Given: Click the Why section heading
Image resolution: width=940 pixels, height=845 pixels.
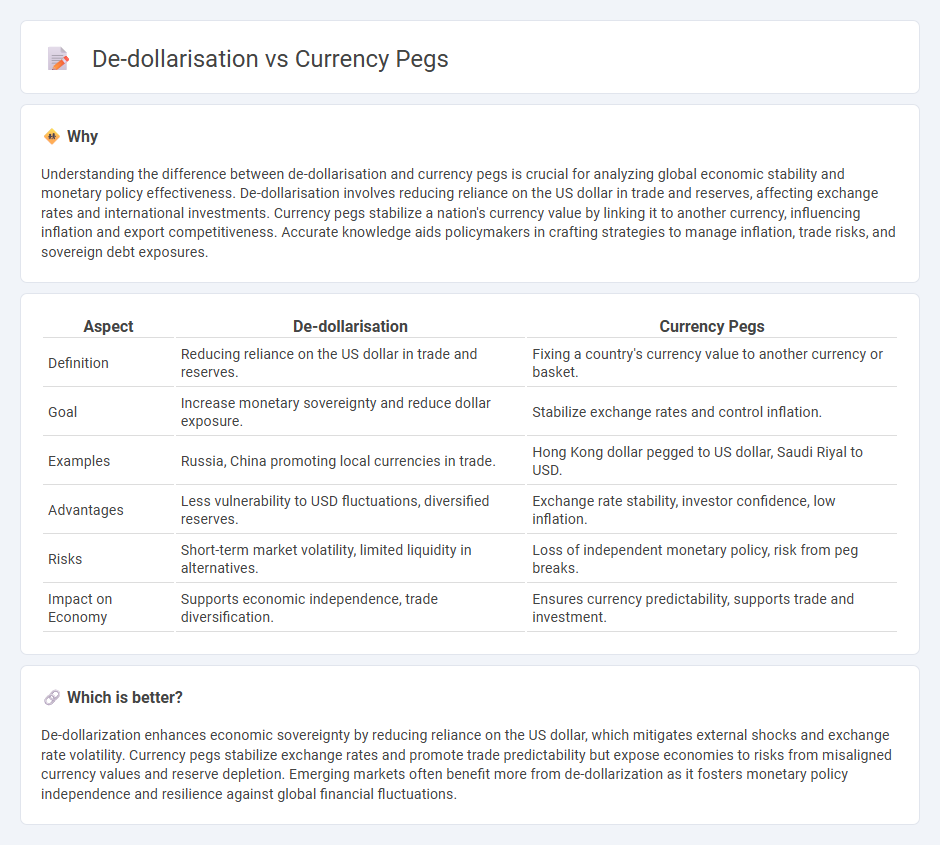Looking at the screenshot, I should [x=82, y=137].
